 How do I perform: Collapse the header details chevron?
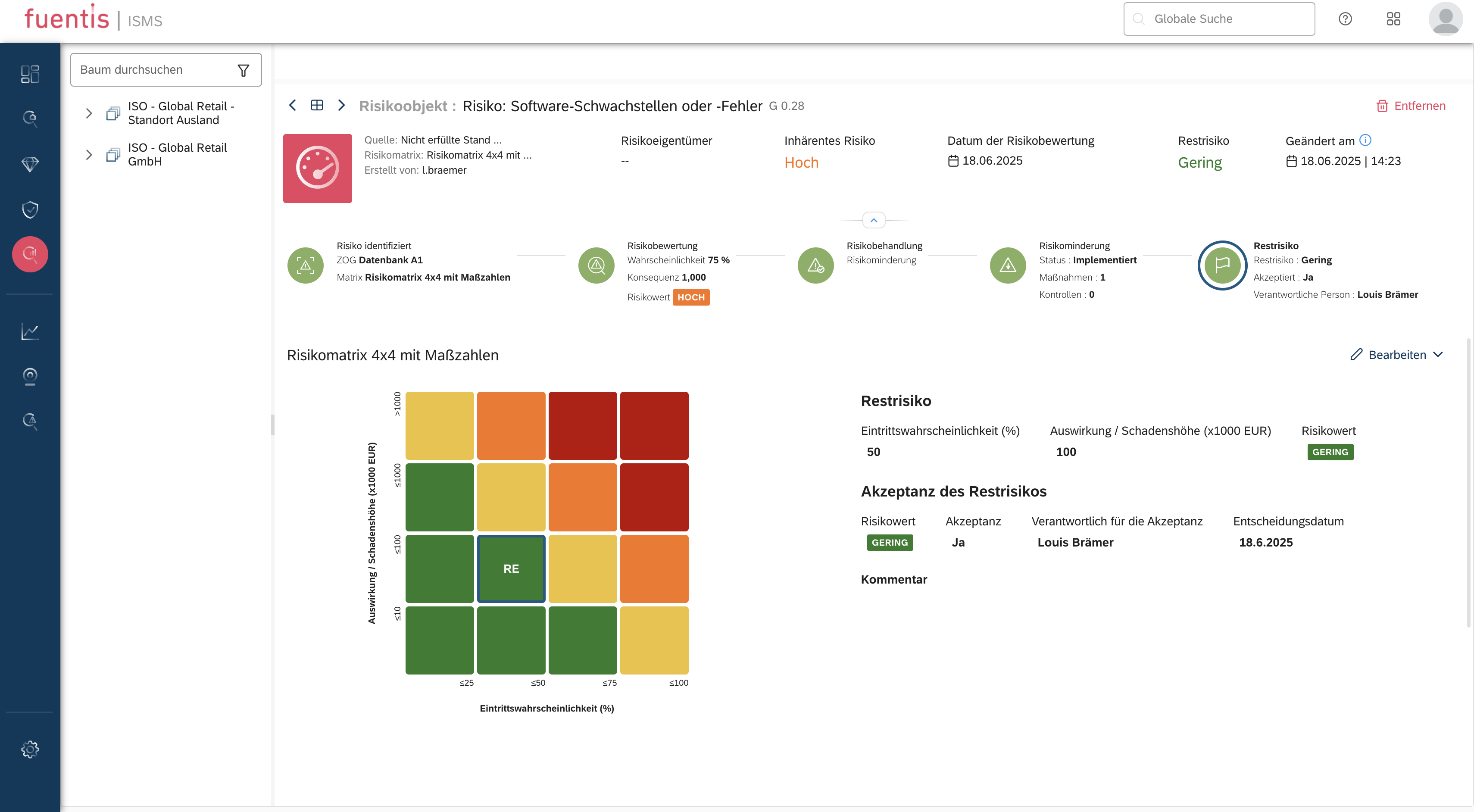874,220
